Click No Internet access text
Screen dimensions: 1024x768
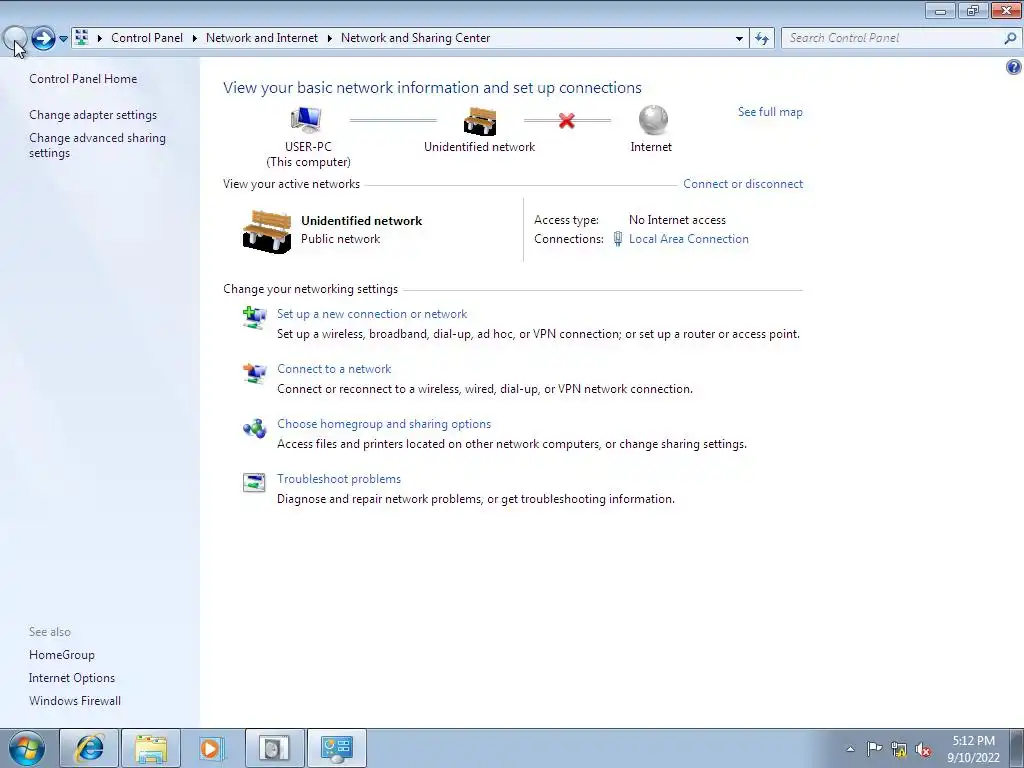677,220
